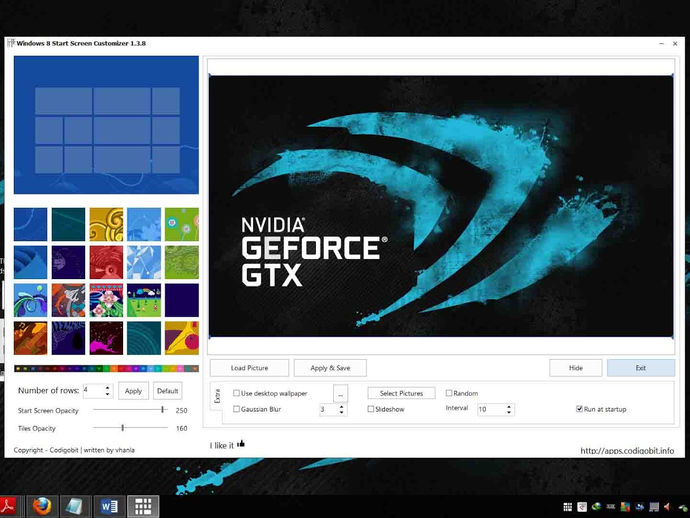Select the rainbow landscape thumbnail
This screenshot has width=690, height=518.
tap(144, 300)
